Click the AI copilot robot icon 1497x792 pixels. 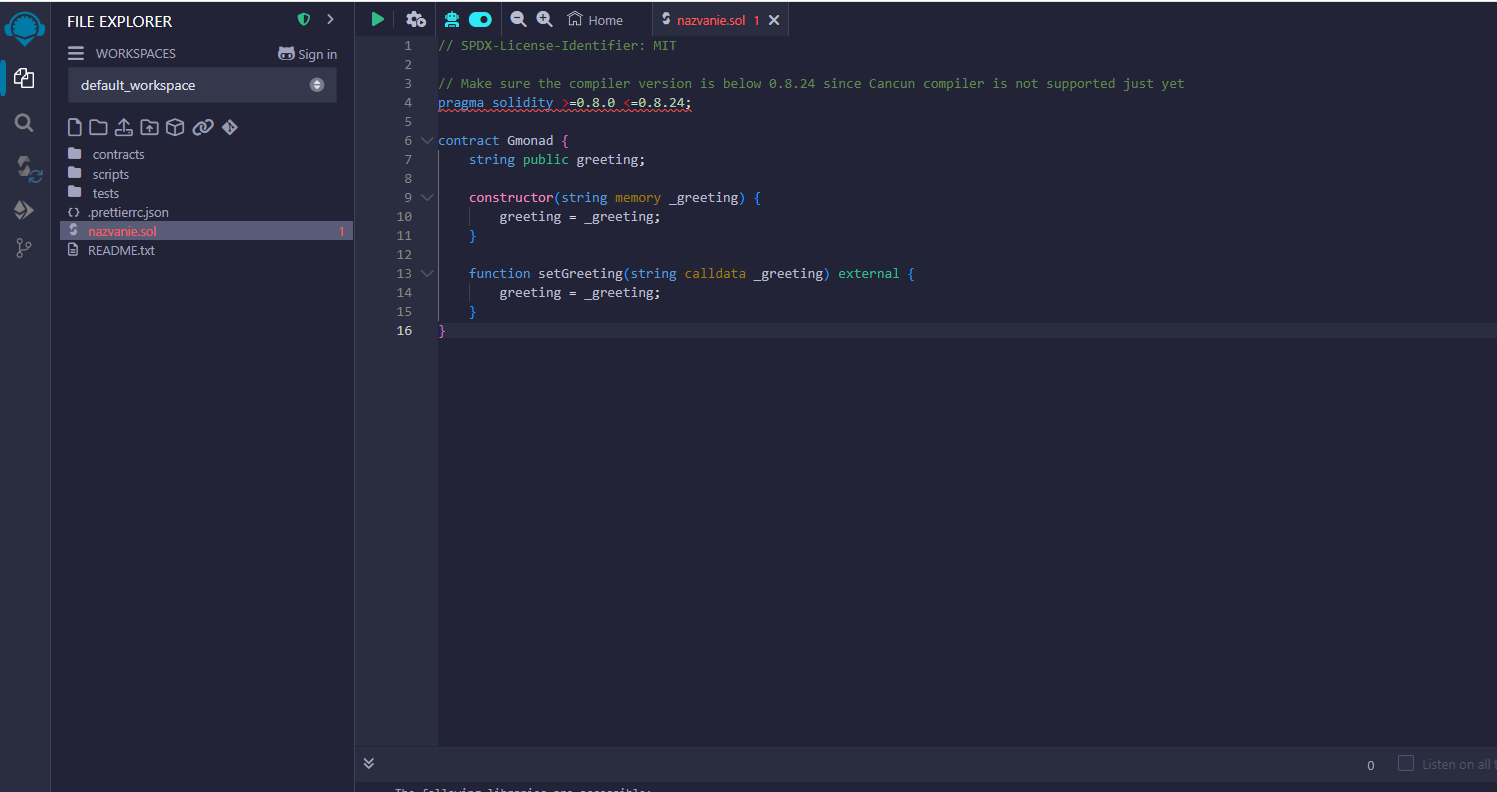click(453, 19)
